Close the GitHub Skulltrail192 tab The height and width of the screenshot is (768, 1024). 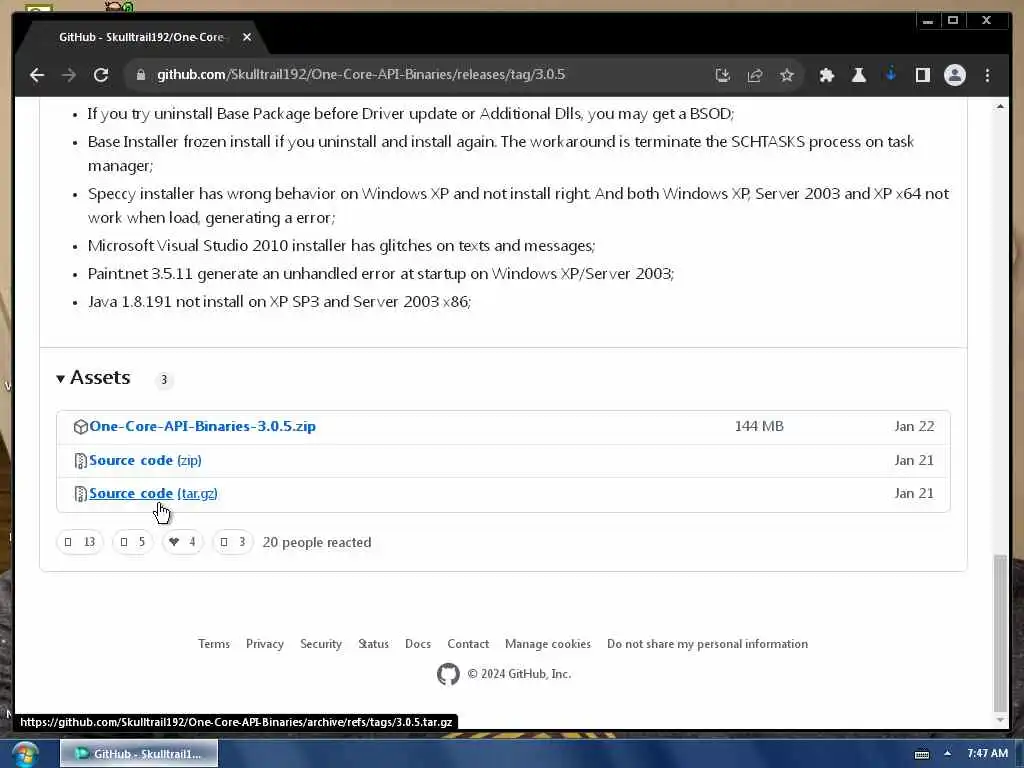pyautogui.click(x=247, y=37)
